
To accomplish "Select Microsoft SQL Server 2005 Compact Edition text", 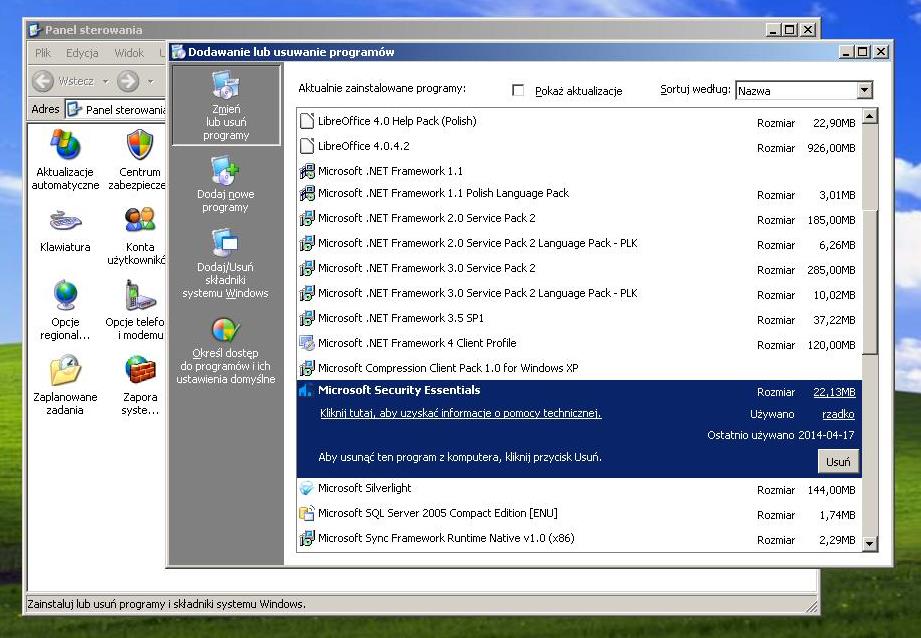I will coord(438,513).
